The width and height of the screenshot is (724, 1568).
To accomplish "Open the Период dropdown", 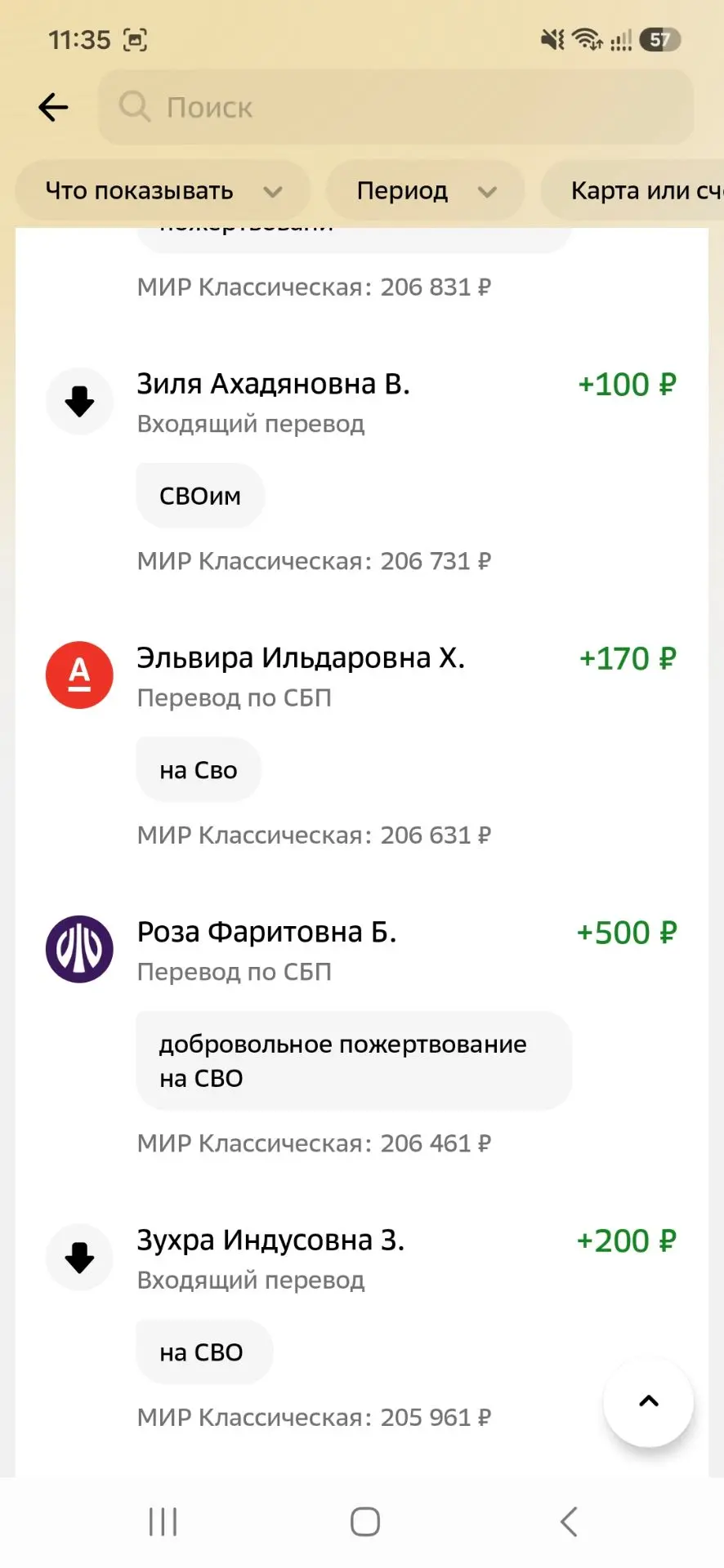I will 426,191.
